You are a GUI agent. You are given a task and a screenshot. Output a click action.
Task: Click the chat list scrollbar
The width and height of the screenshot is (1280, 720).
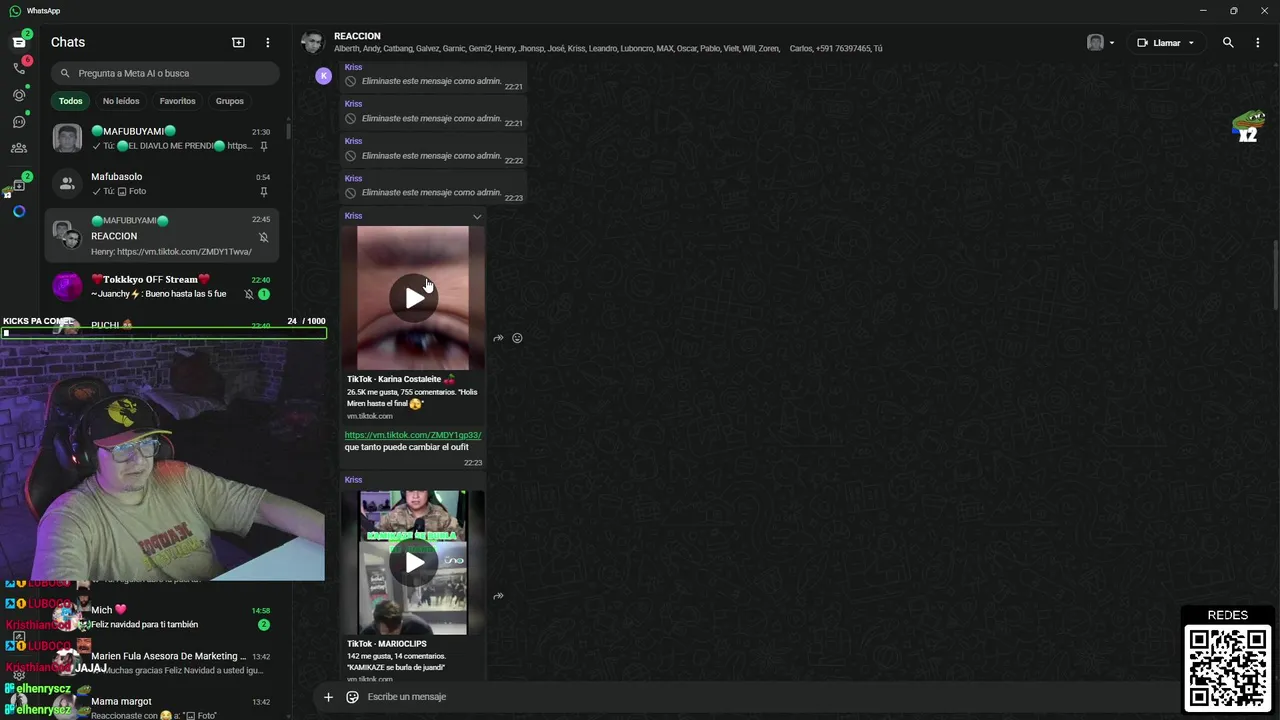click(288, 131)
